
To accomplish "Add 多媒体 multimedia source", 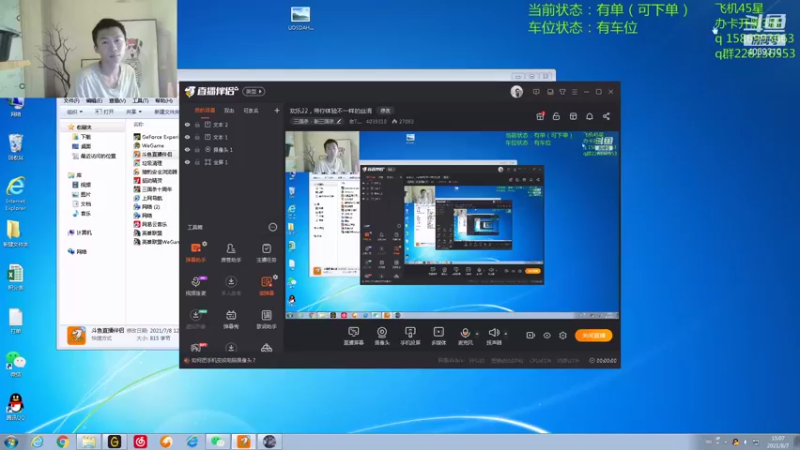I will tap(438, 336).
